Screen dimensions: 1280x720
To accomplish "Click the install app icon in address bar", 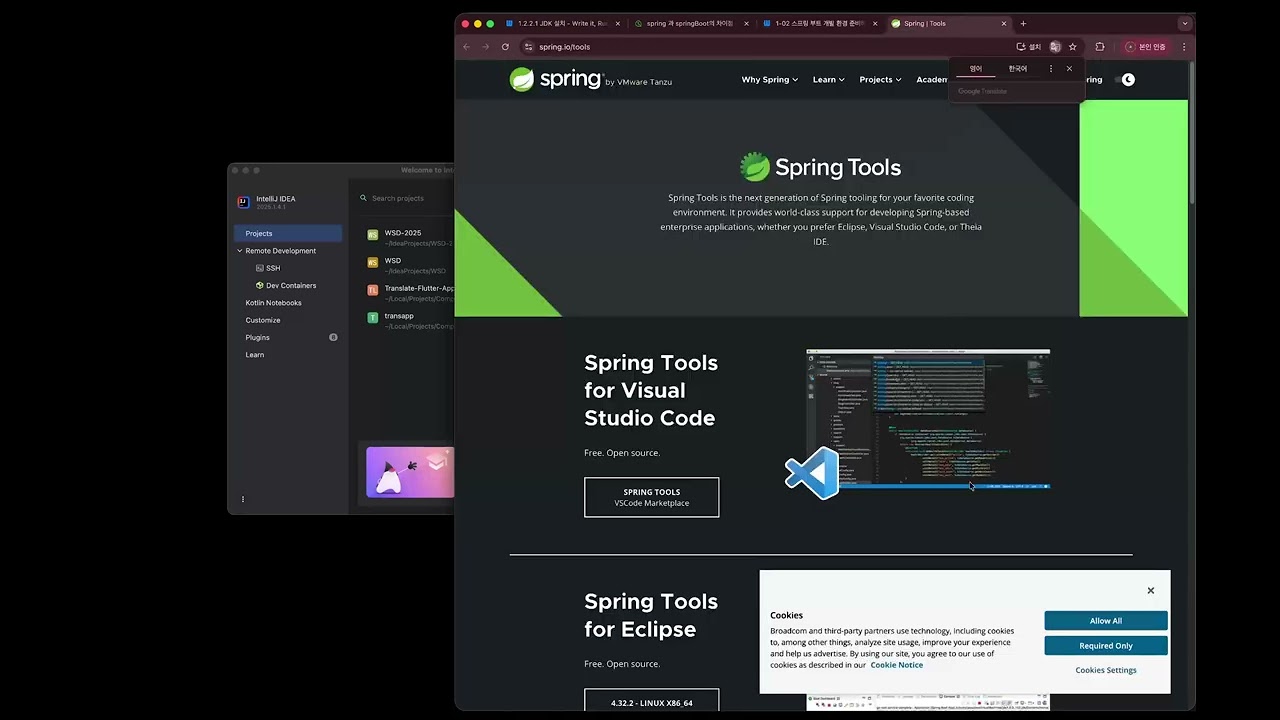I will [x=1028, y=47].
